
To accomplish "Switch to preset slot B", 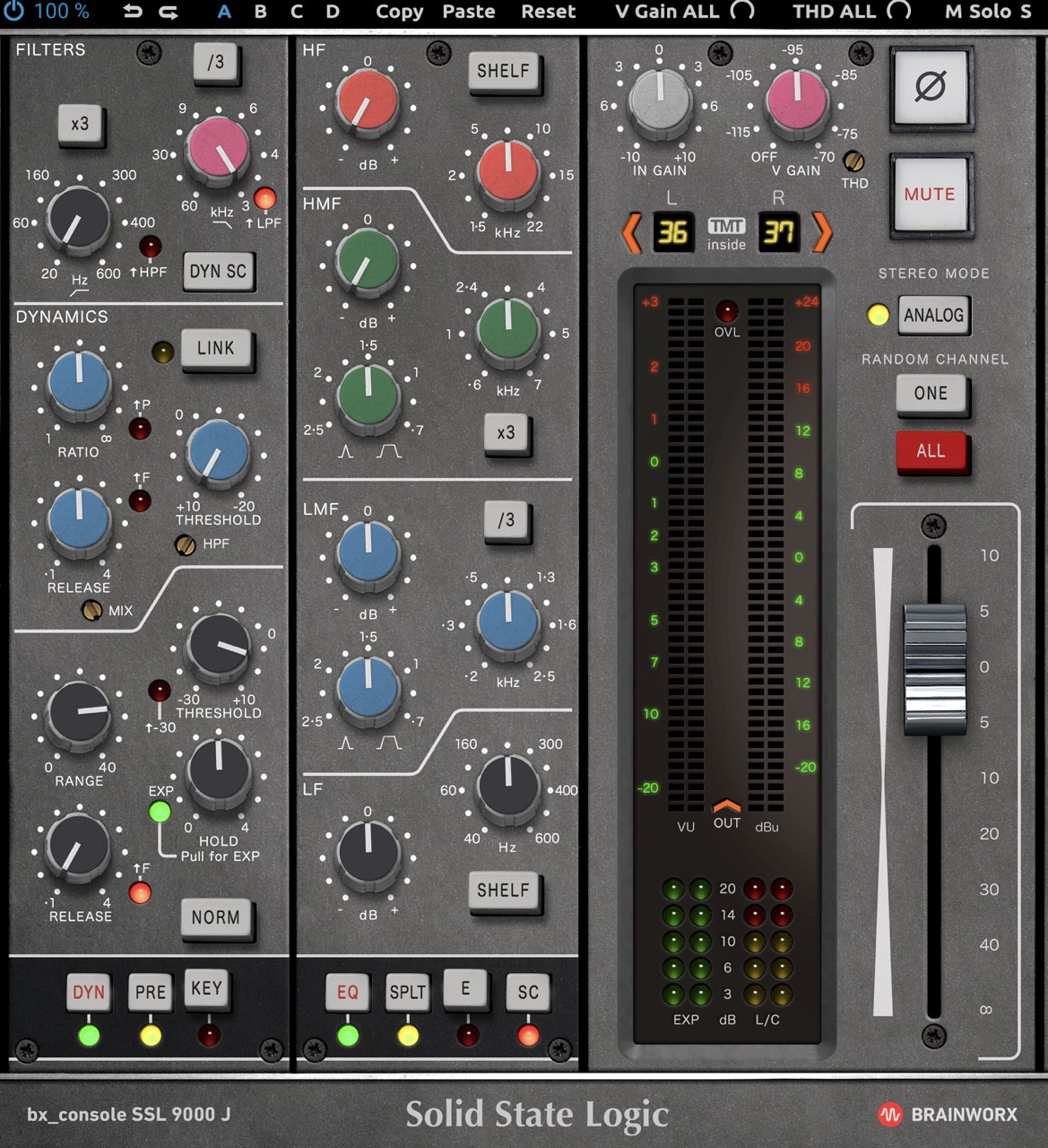I will (260, 12).
